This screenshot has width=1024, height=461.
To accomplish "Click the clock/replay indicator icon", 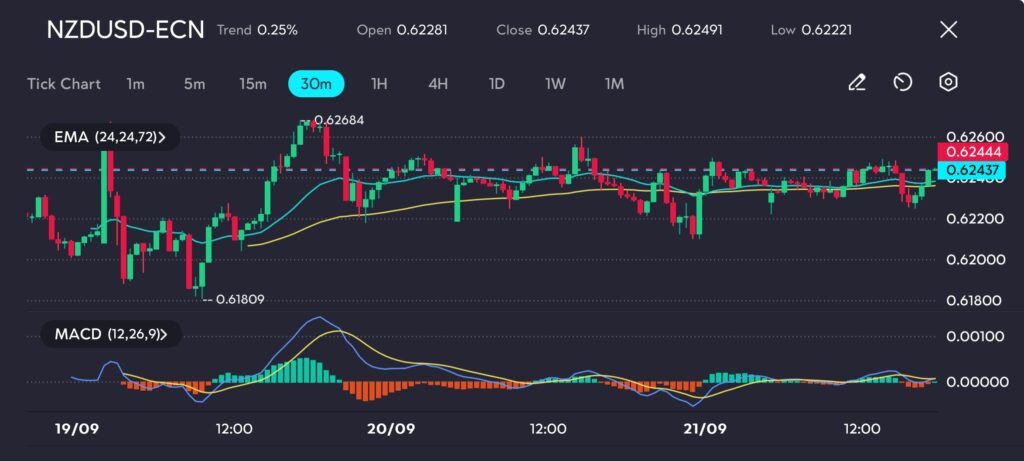I will click(x=902, y=83).
